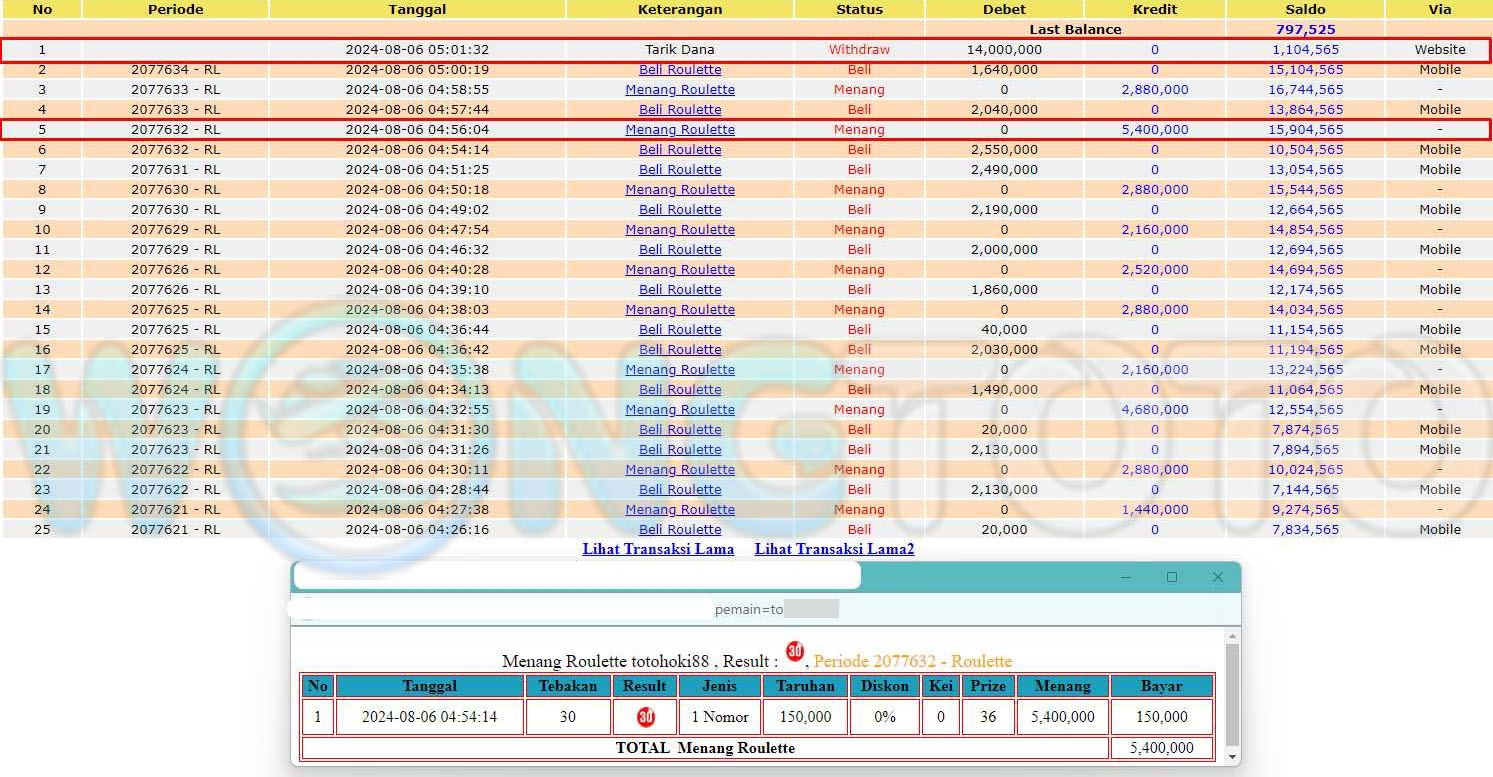
Task: Select the Tarik Dana withdraw row
Action: pyautogui.click(x=680, y=50)
